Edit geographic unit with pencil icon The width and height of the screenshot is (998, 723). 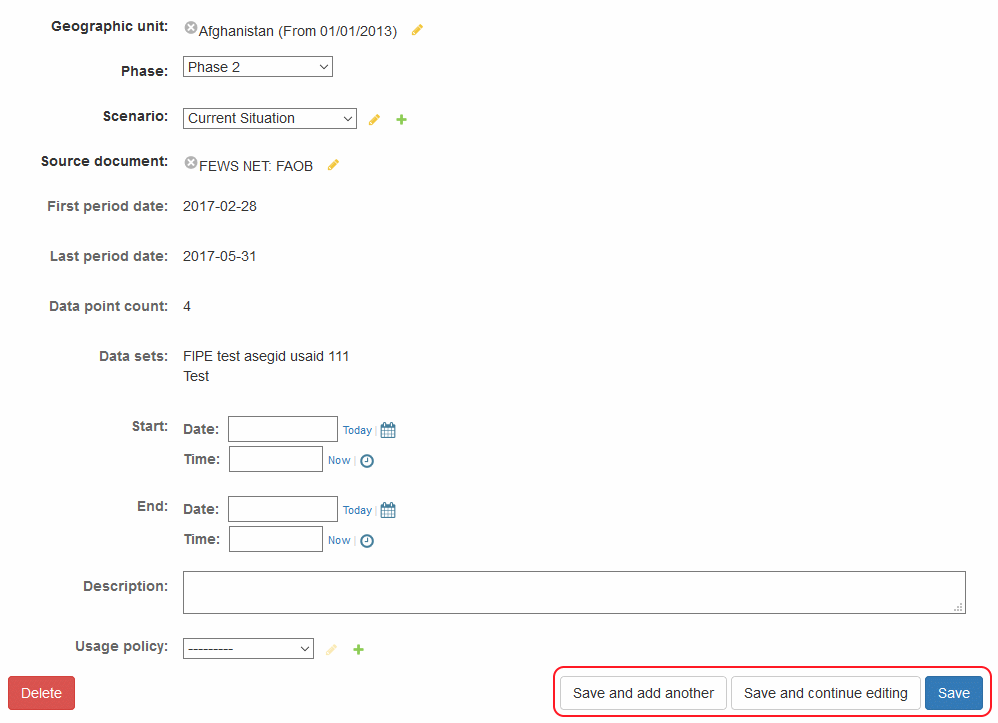(x=417, y=30)
